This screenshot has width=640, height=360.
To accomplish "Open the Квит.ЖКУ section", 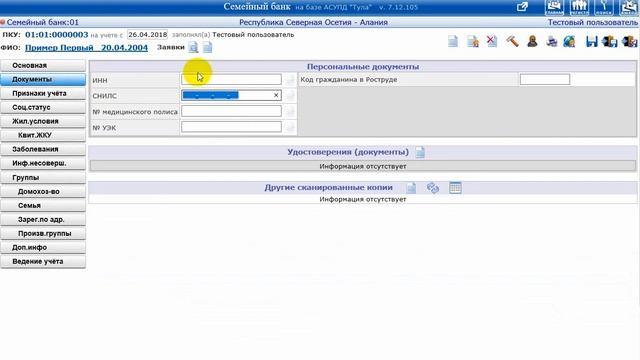I will coord(43,135).
